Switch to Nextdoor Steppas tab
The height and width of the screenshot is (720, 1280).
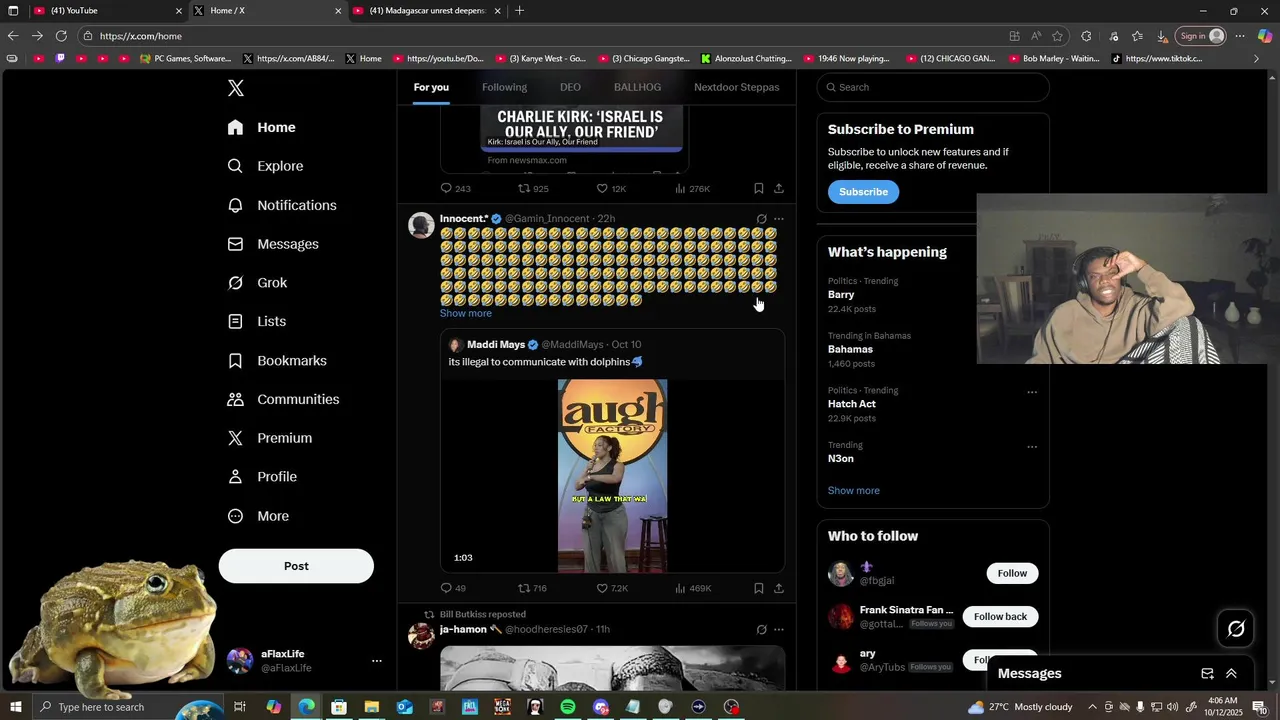point(737,87)
